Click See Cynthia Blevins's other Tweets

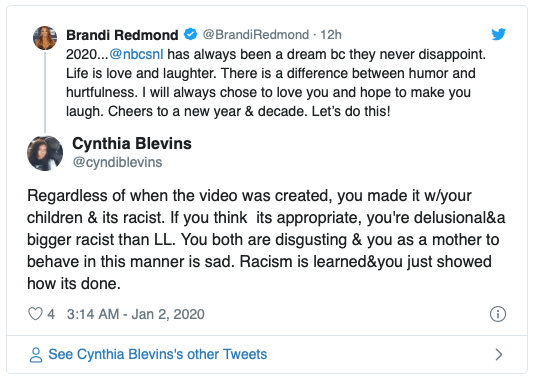tap(158, 354)
